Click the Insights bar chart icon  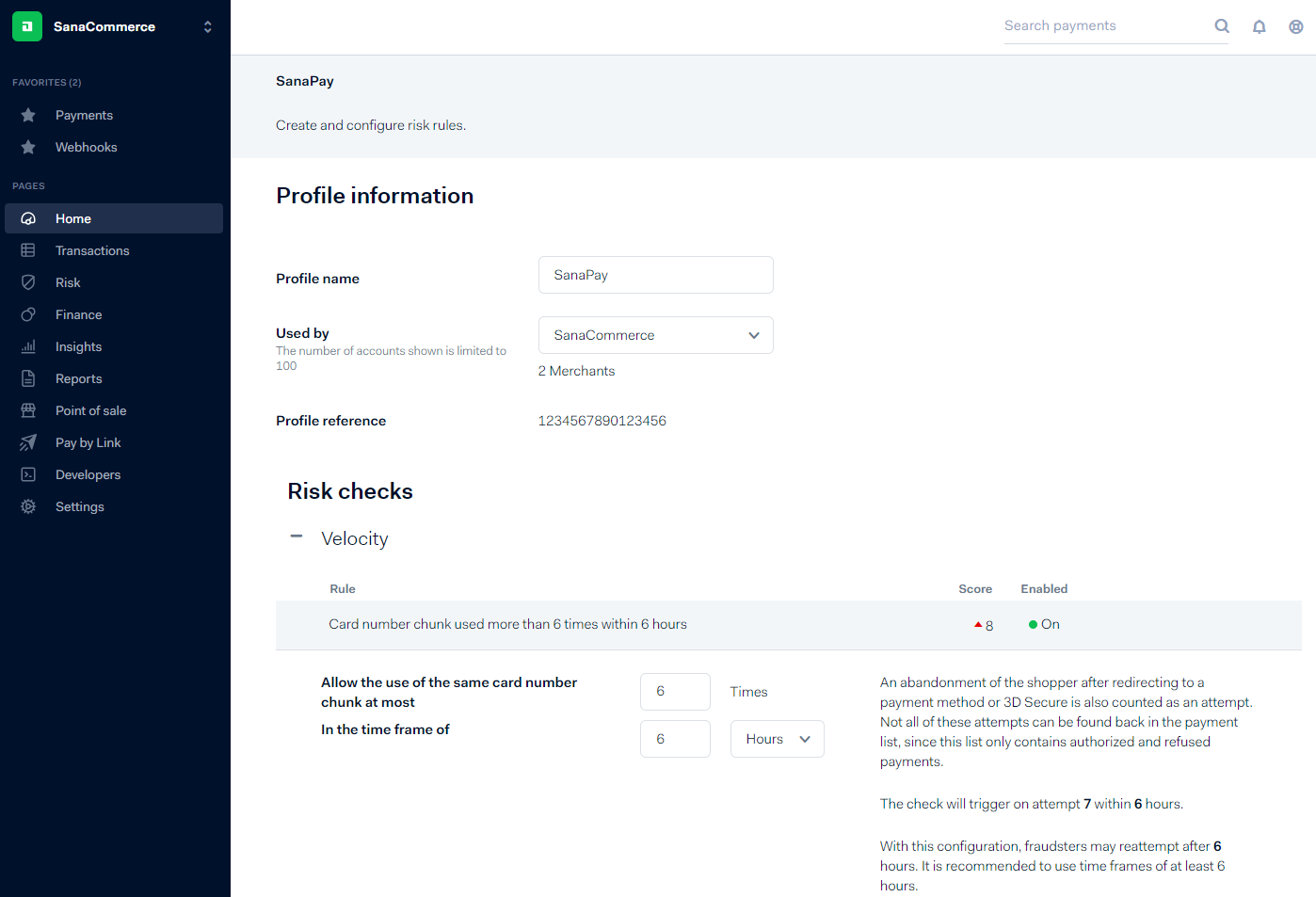[x=28, y=346]
